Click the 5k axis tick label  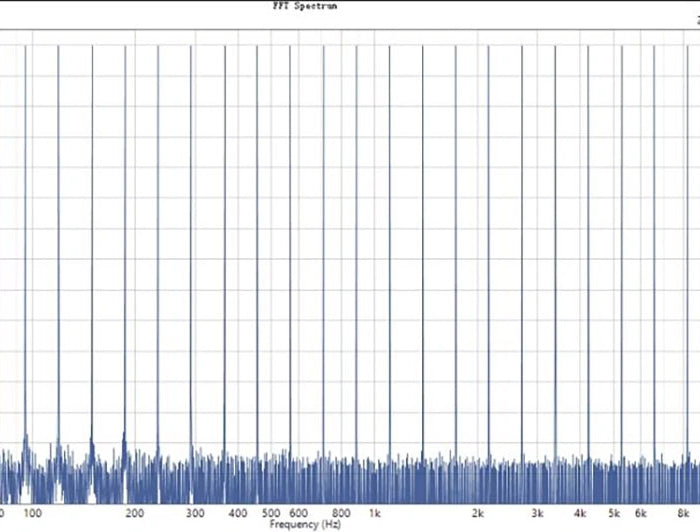[x=613, y=513]
